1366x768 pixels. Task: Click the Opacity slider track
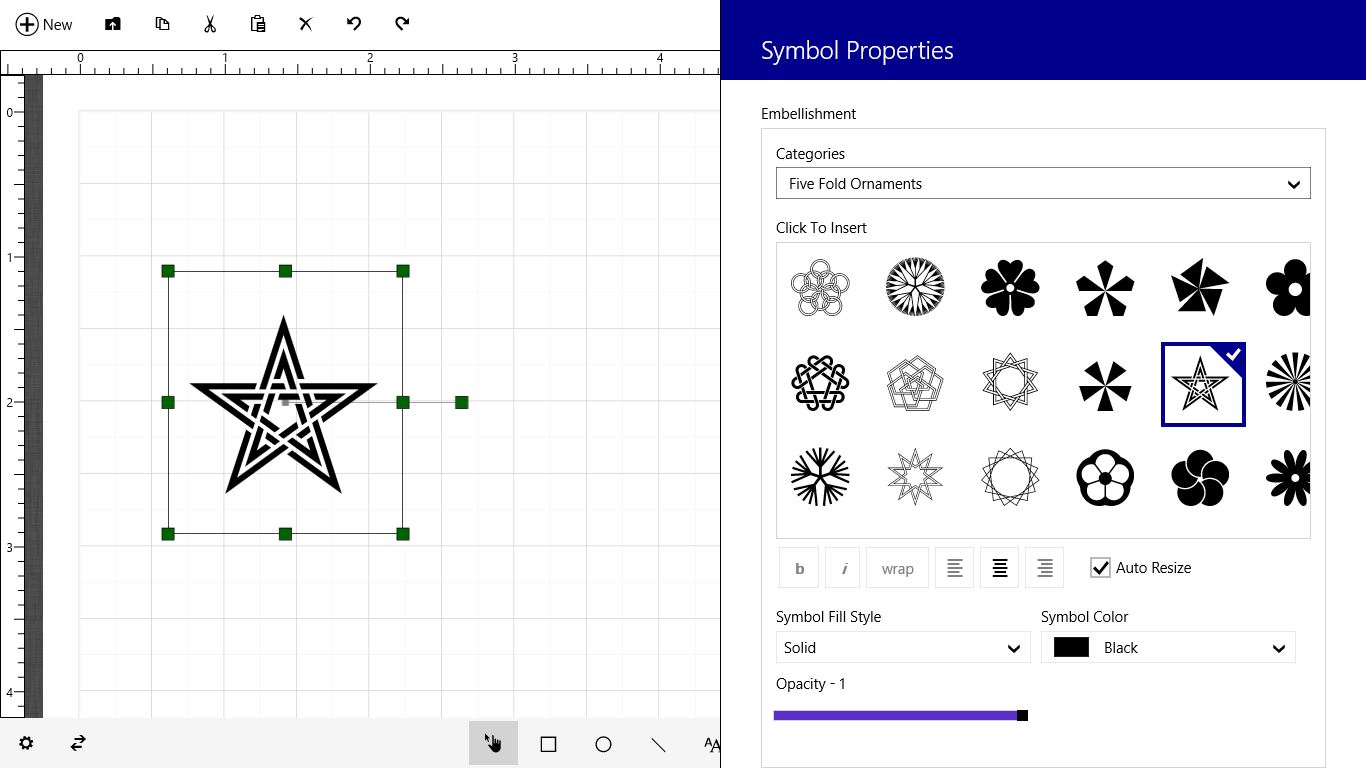point(898,715)
